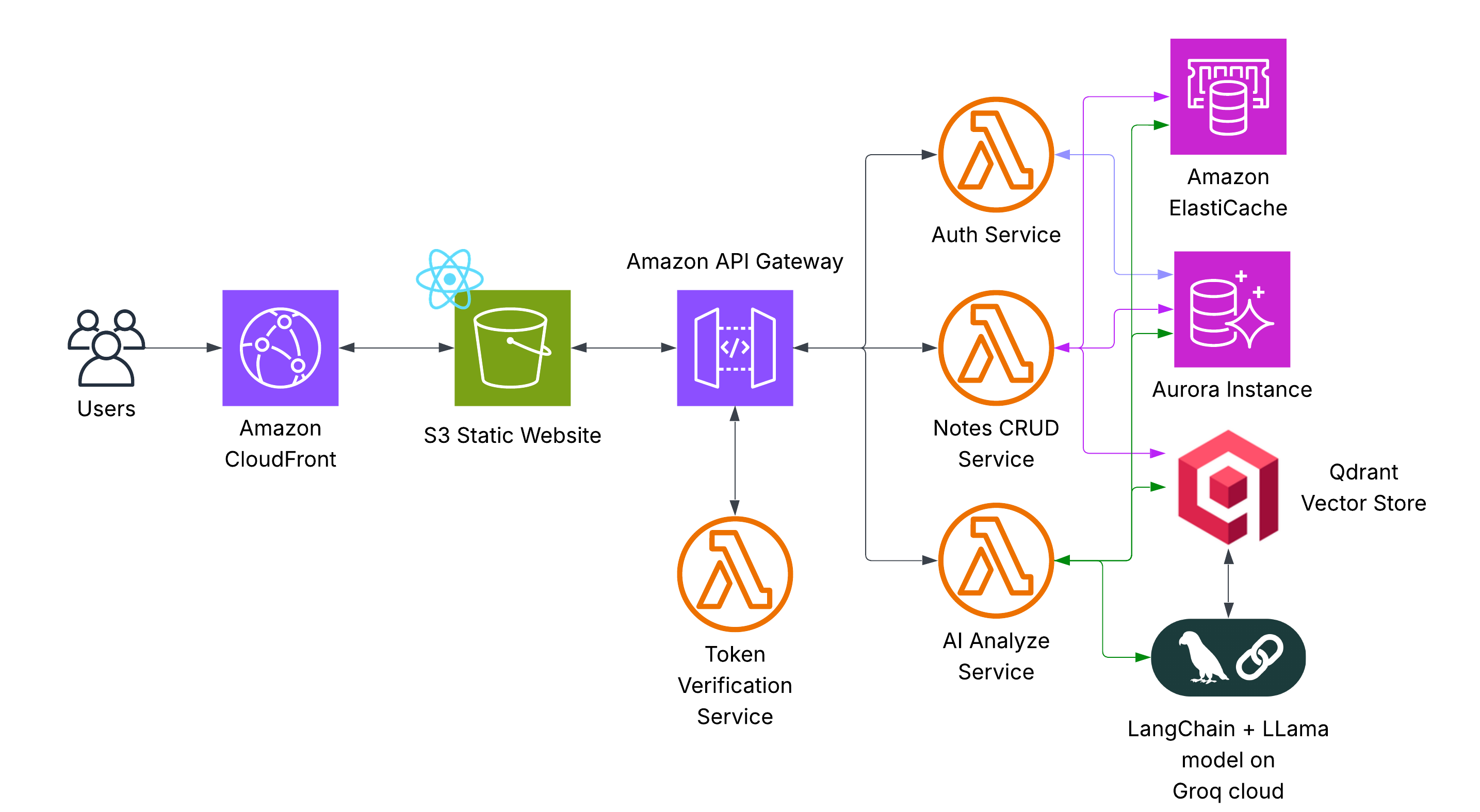Click the React atom logo
This screenshot has width=1480, height=812.
tap(450, 278)
